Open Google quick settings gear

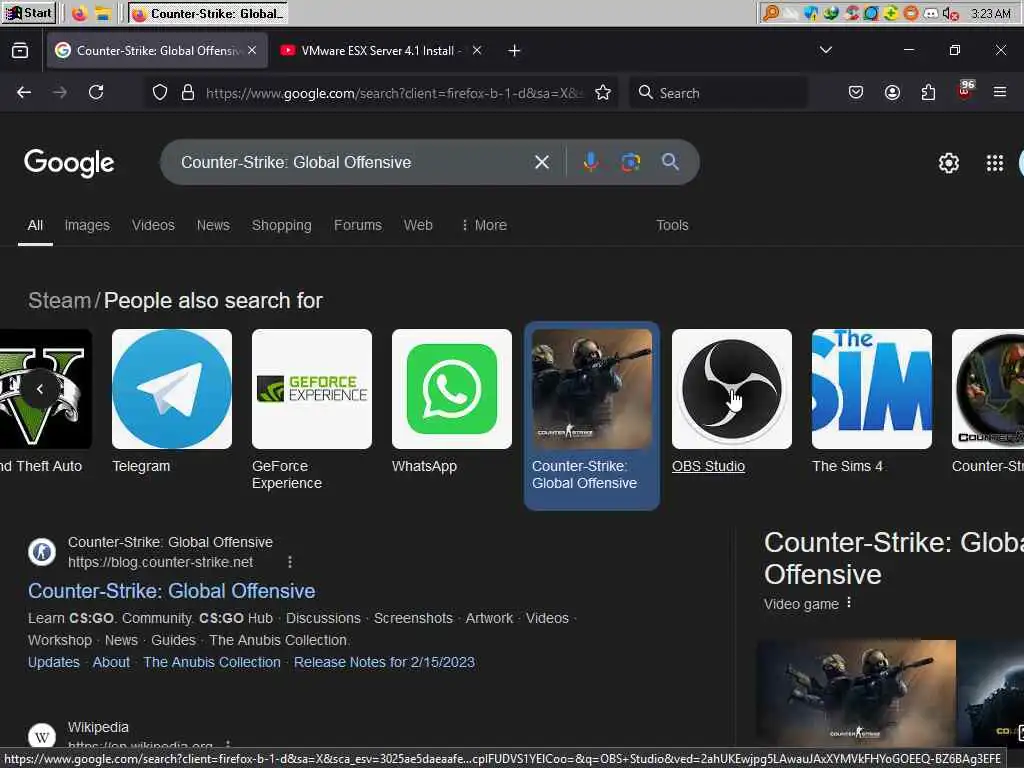tap(948, 163)
